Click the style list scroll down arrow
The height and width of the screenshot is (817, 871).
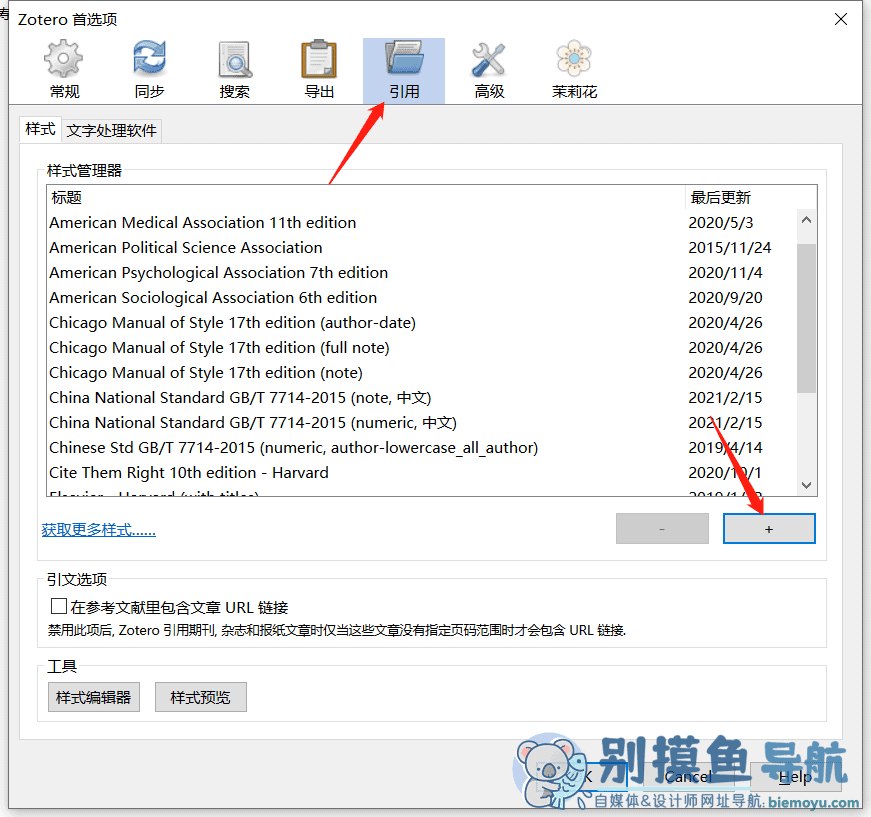click(x=807, y=485)
